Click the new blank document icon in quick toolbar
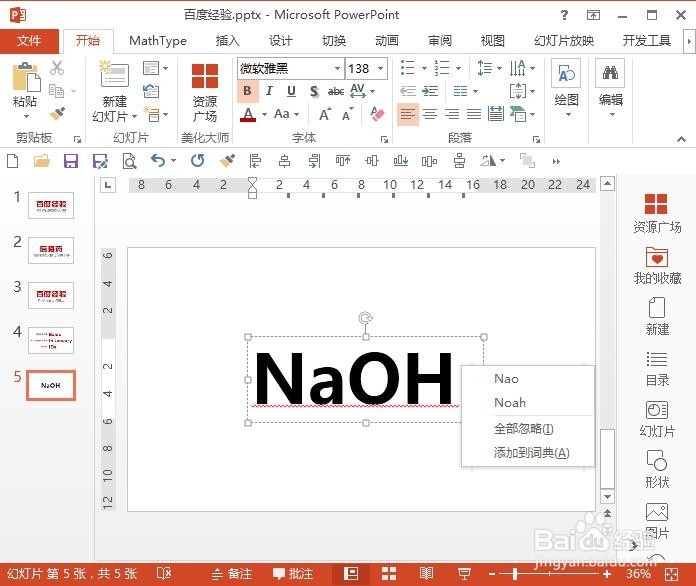696x586 pixels. 13,161
